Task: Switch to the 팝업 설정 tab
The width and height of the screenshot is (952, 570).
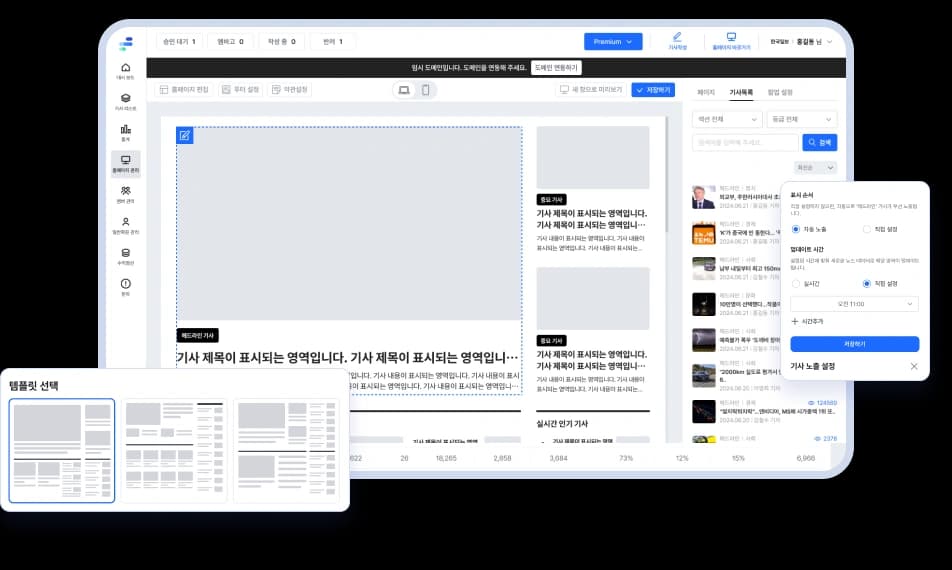Action: pos(780,92)
